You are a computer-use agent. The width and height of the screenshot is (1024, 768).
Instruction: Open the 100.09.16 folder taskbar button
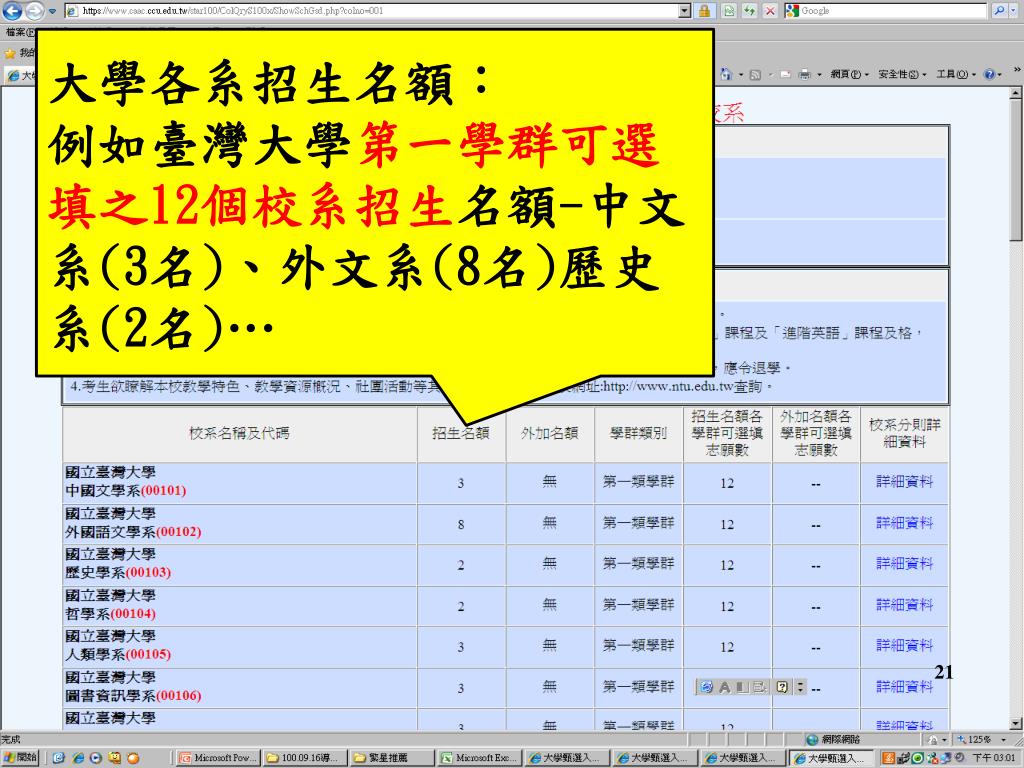[304, 758]
